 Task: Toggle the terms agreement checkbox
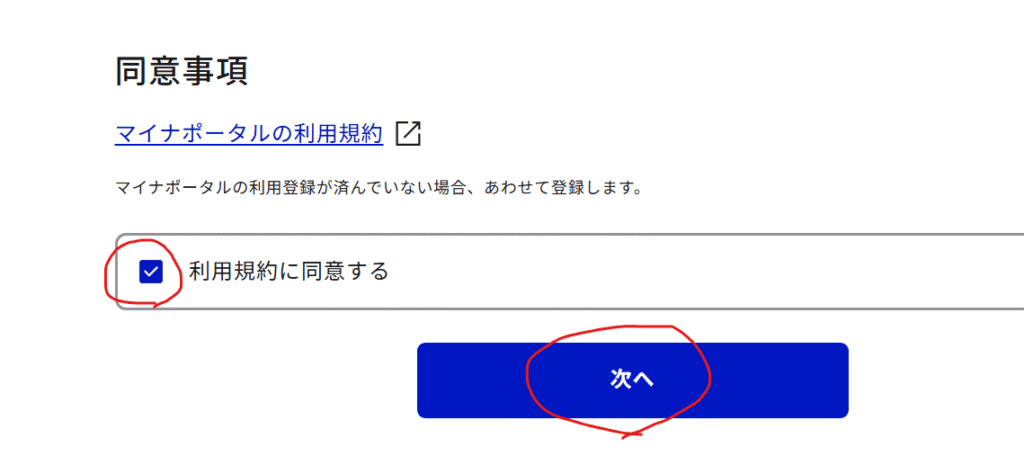[151, 272]
